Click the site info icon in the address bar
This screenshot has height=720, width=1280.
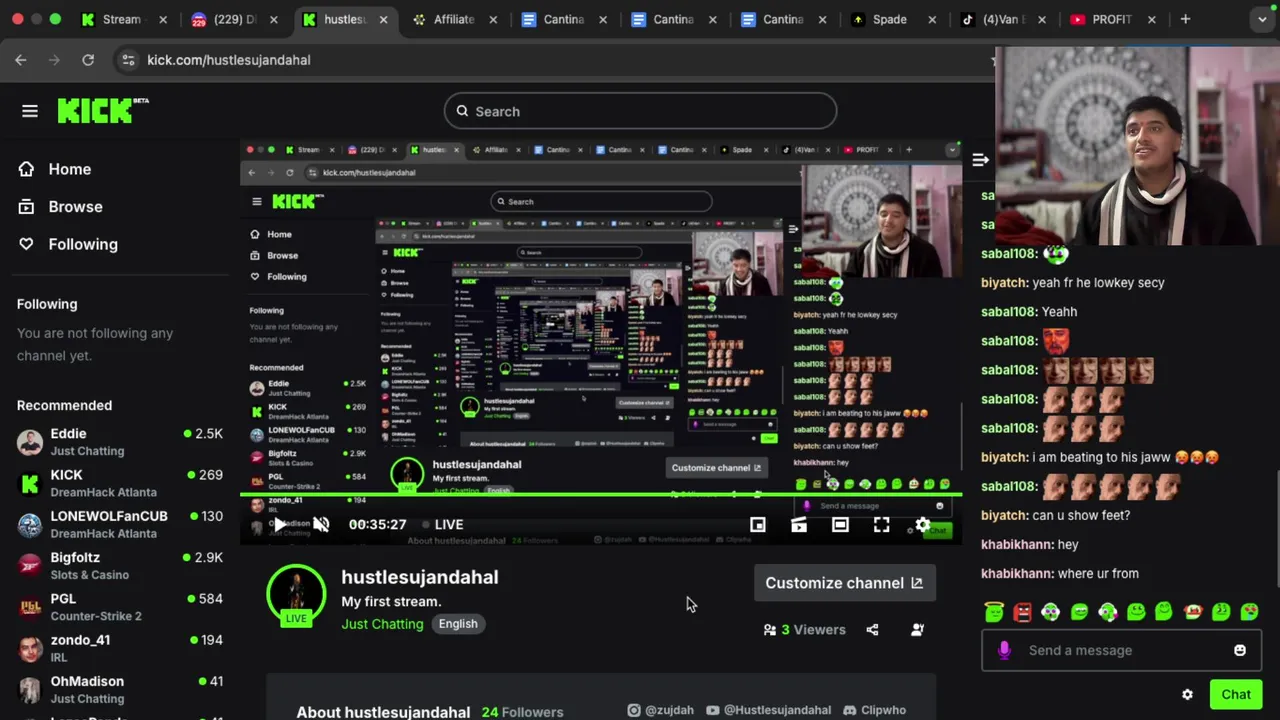128,60
